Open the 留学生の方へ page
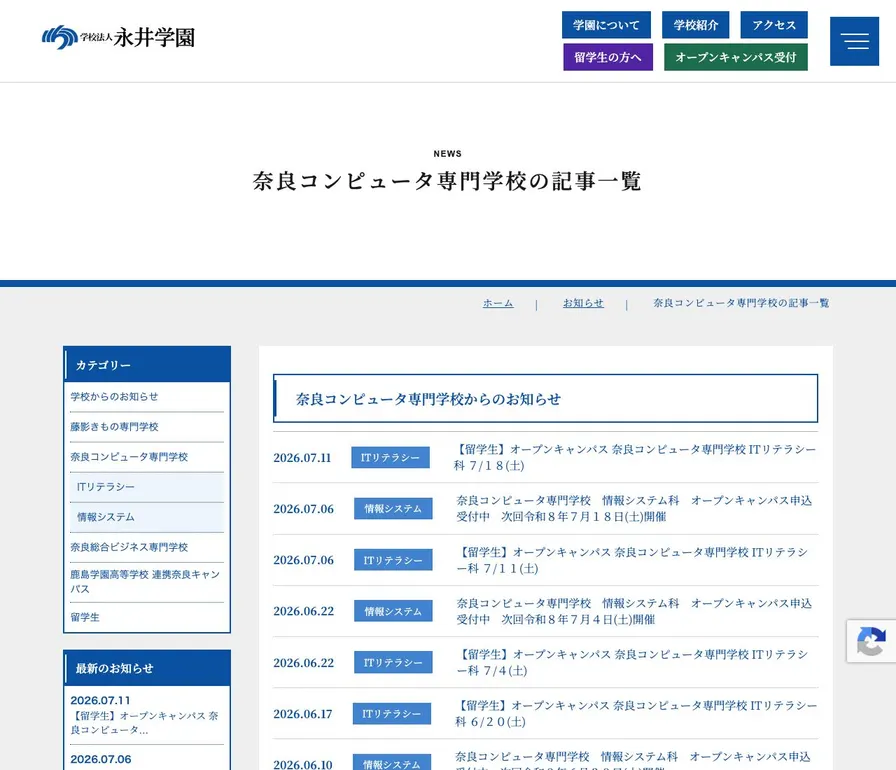 (608, 57)
